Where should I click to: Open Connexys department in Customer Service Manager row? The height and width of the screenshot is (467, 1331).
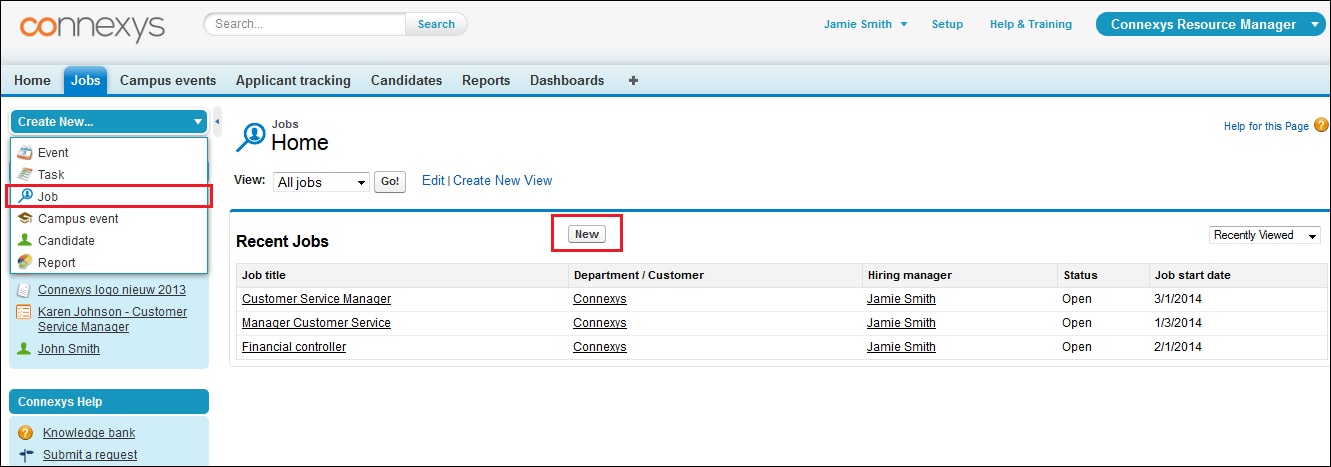(x=600, y=299)
